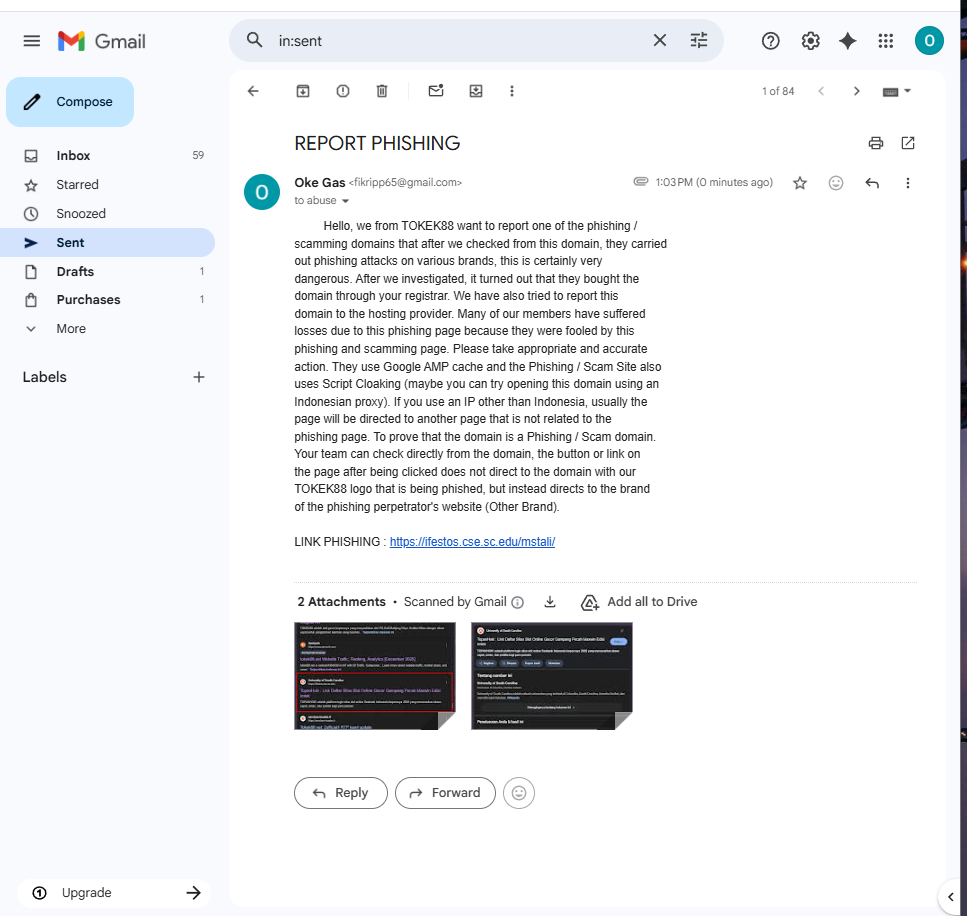Create new label plus icon
This screenshot has width=967, height=916.
point(199,377)
